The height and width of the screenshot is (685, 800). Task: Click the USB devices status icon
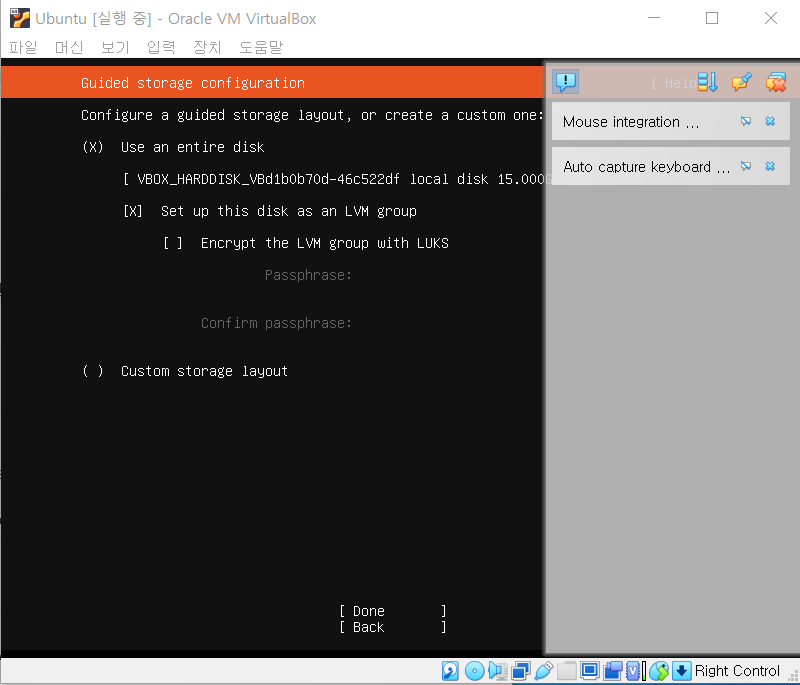coord(543,671)
